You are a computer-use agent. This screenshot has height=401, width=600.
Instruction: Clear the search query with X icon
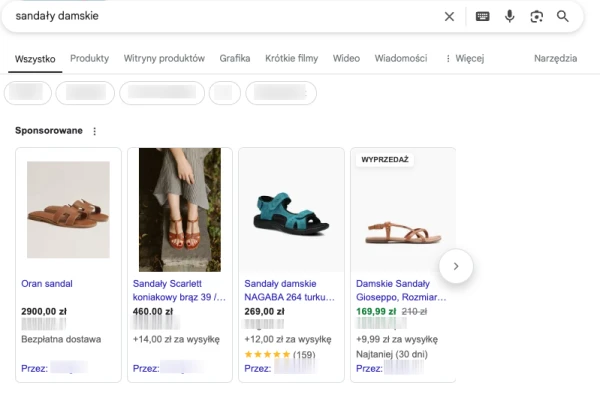449,16
